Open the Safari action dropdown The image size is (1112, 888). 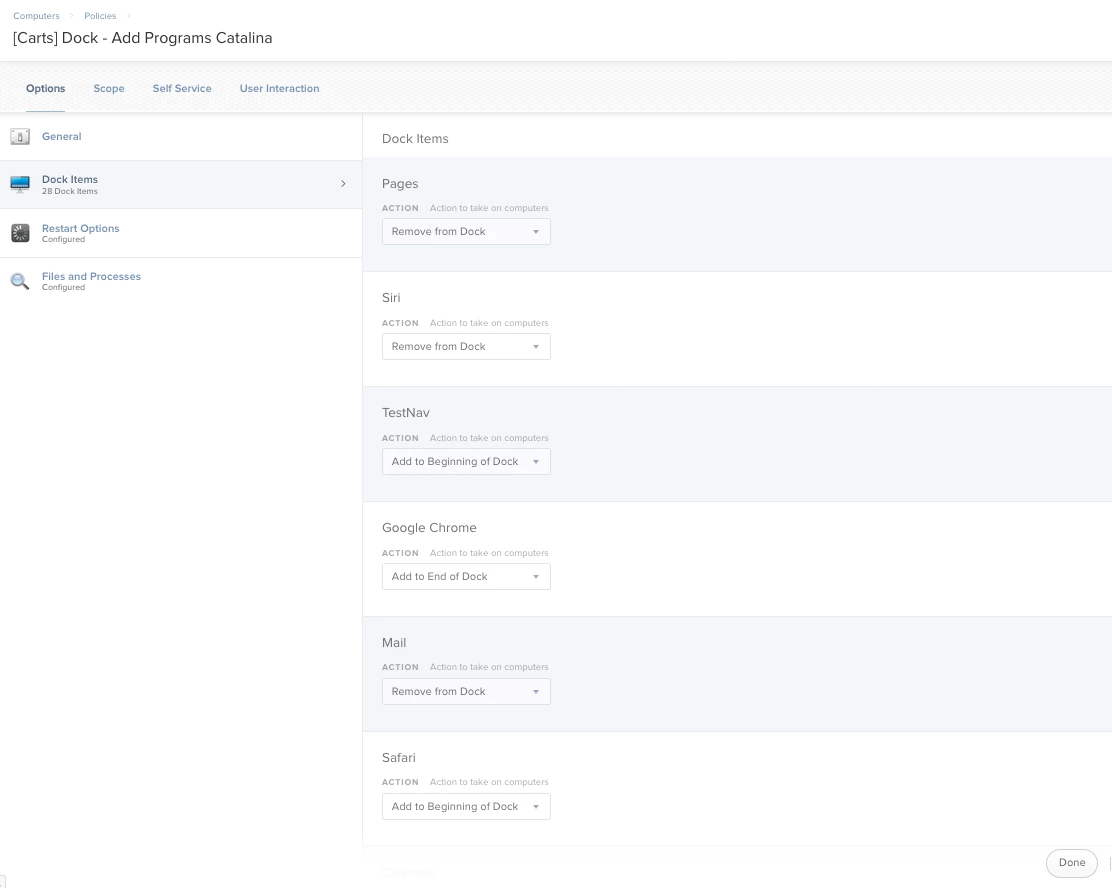[466, 806]
